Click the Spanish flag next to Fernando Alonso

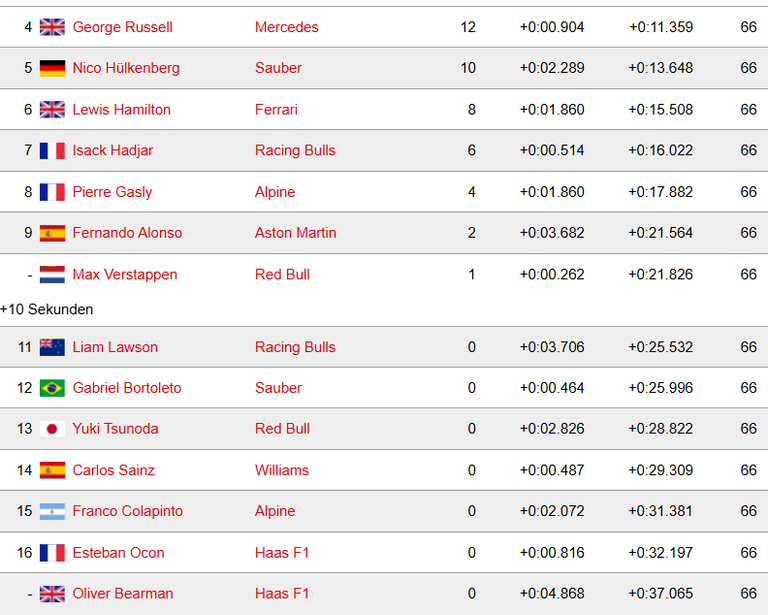(52, 233)
